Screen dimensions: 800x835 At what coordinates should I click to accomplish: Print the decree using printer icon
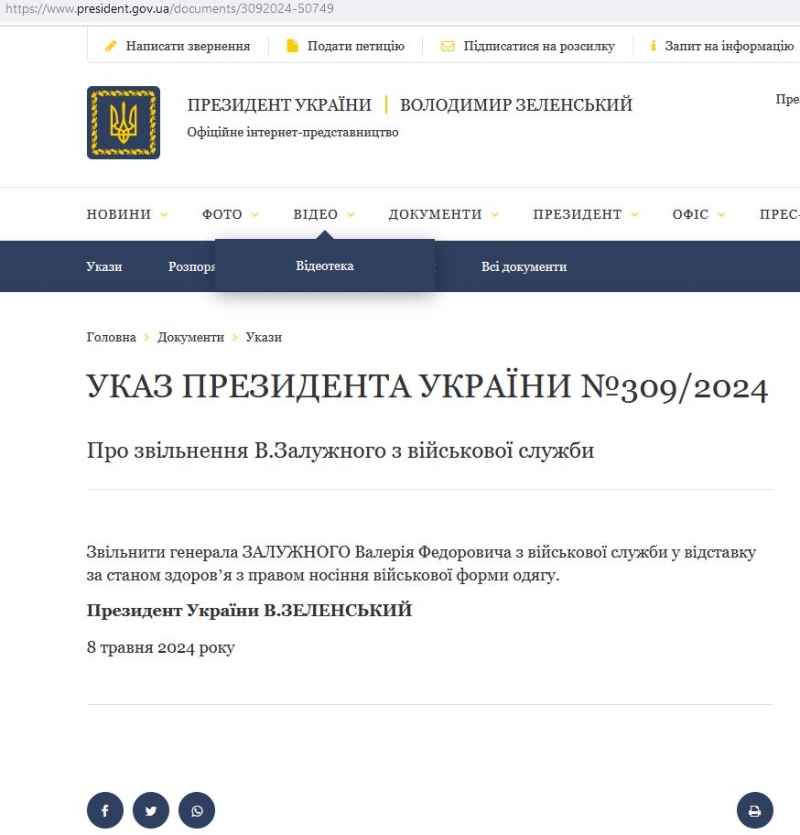(755, 810)
